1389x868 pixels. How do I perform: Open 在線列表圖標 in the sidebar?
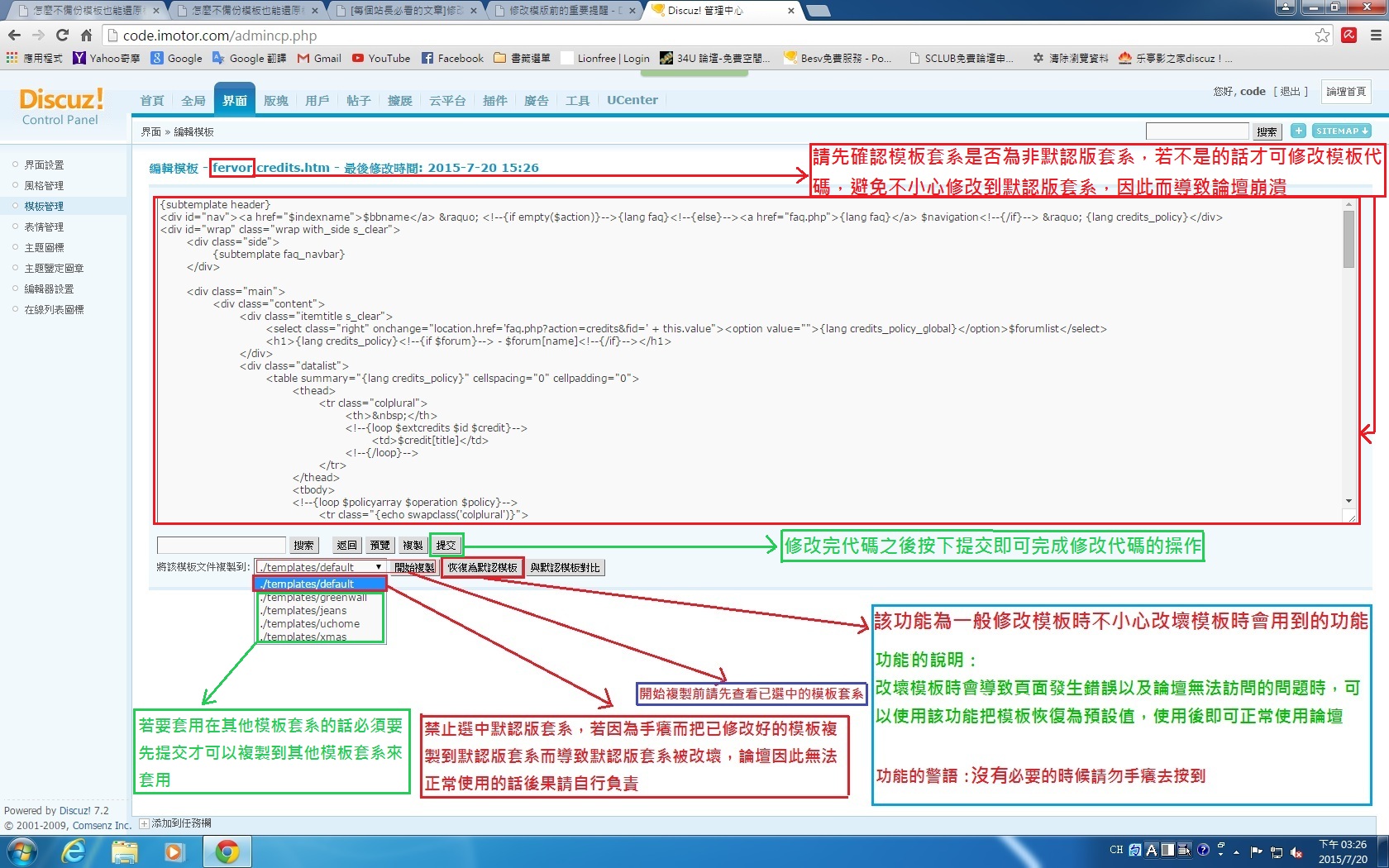54,310
